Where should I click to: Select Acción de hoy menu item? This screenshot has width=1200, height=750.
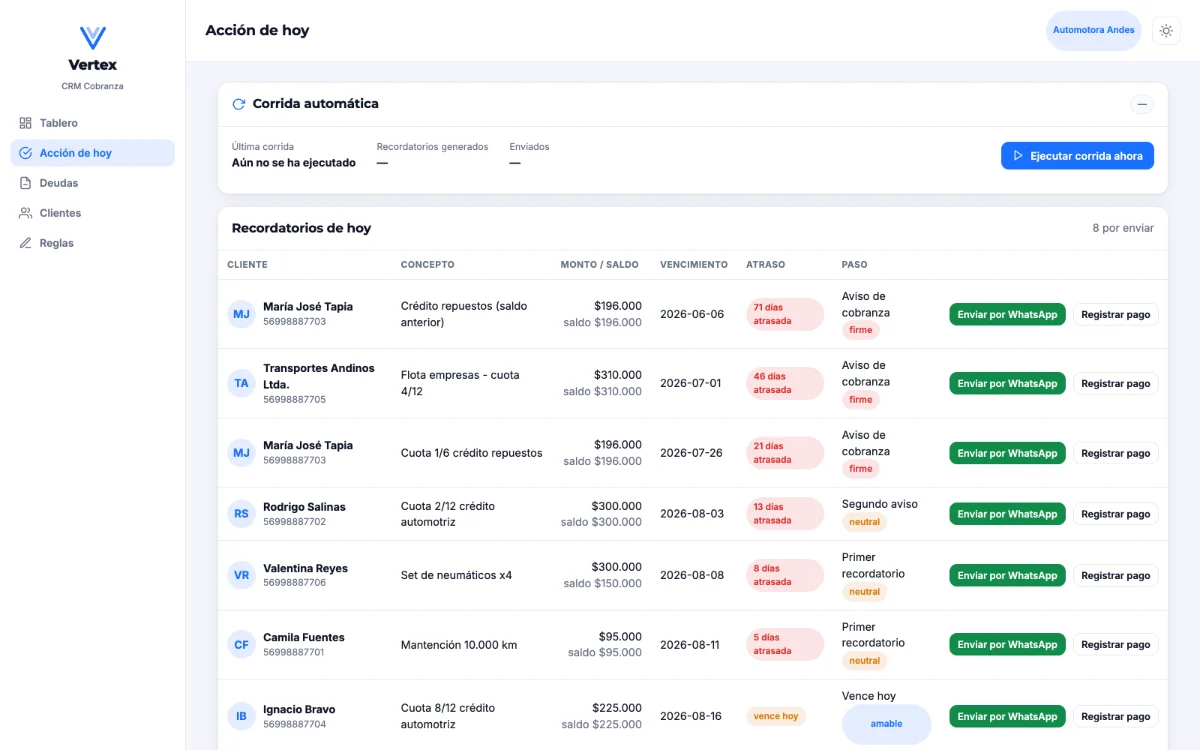[92, 153]
